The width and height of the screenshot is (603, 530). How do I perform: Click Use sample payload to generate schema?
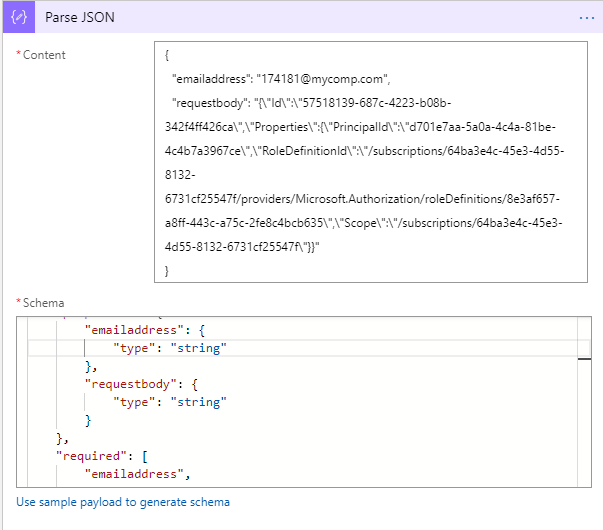(x=123, y=502)
